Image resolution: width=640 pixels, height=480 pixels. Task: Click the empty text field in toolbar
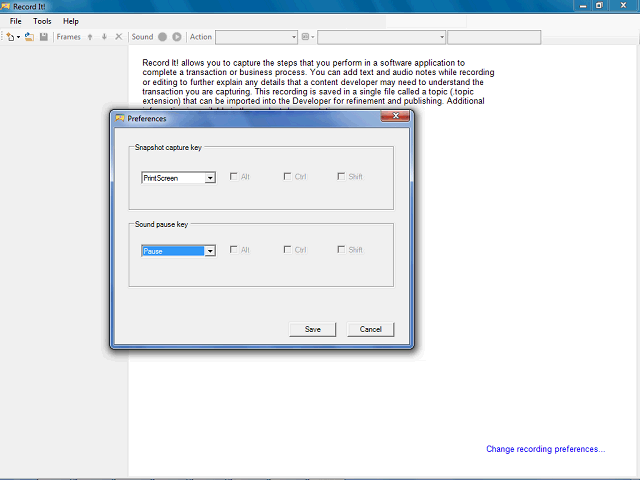point(494,37)
